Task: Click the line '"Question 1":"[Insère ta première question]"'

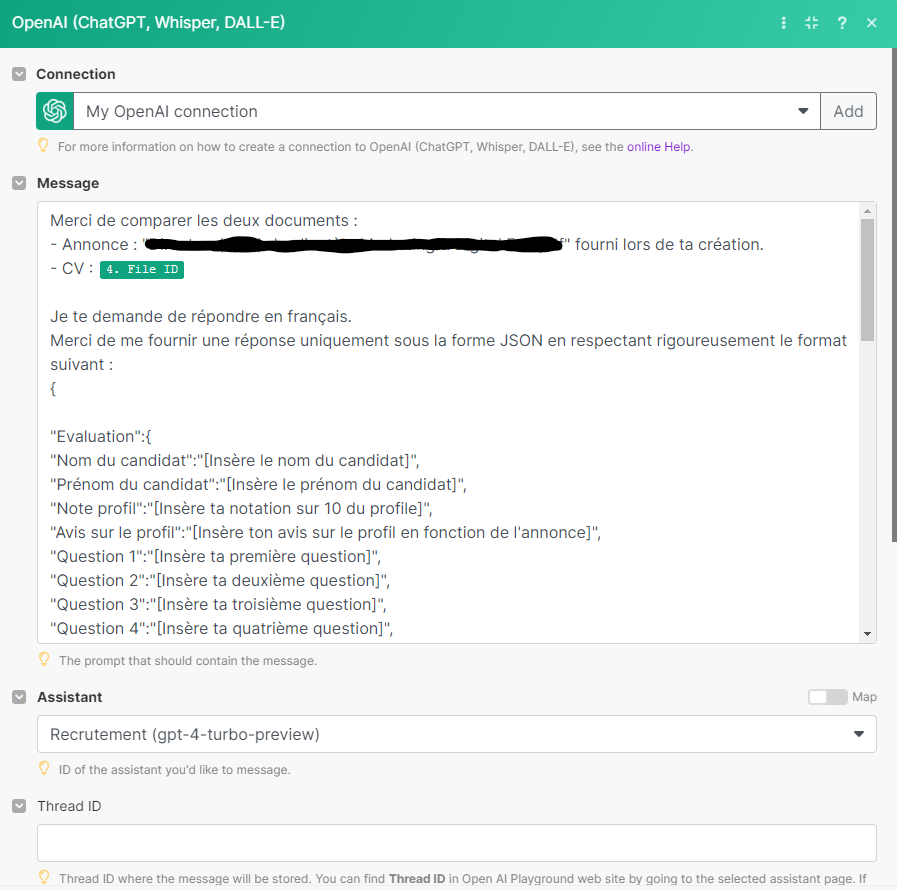Action: point(216,556)
